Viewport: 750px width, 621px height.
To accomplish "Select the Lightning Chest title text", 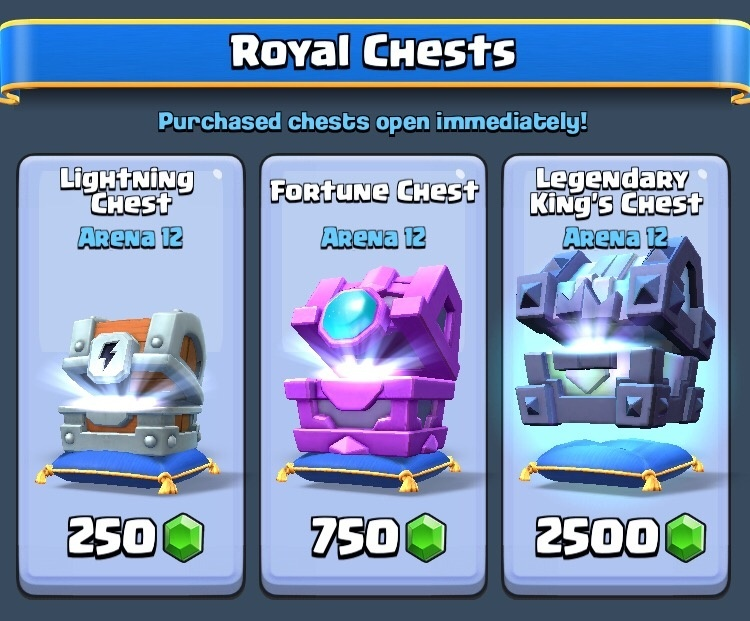I will (127, 192).
